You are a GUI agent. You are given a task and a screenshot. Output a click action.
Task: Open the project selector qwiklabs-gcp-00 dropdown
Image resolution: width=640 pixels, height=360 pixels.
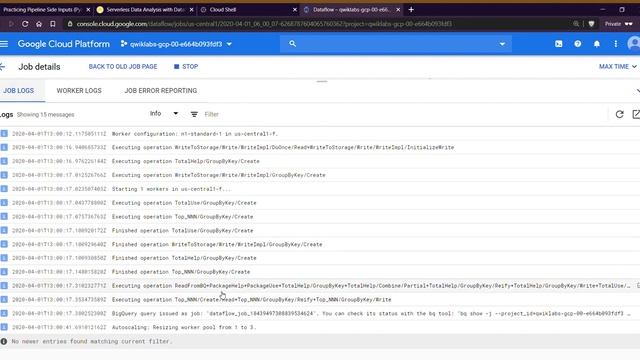[x=176, y=44]
